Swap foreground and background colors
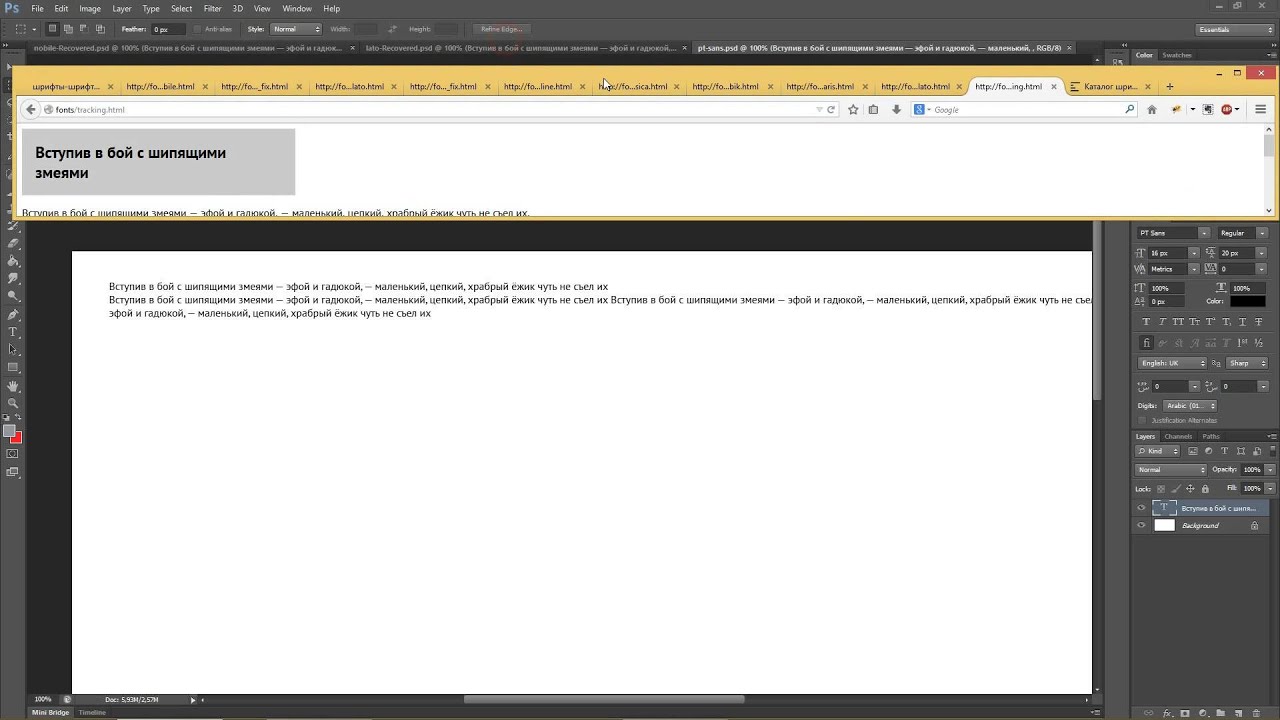 [x=17, y=417]
